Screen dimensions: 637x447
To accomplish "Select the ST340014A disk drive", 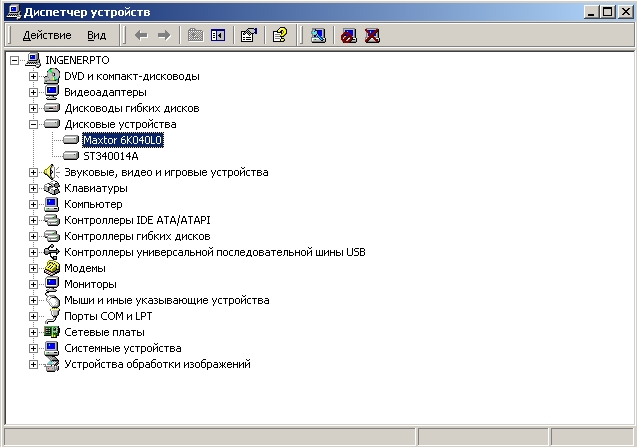I will pyautogui.click(x=110, y=156).
